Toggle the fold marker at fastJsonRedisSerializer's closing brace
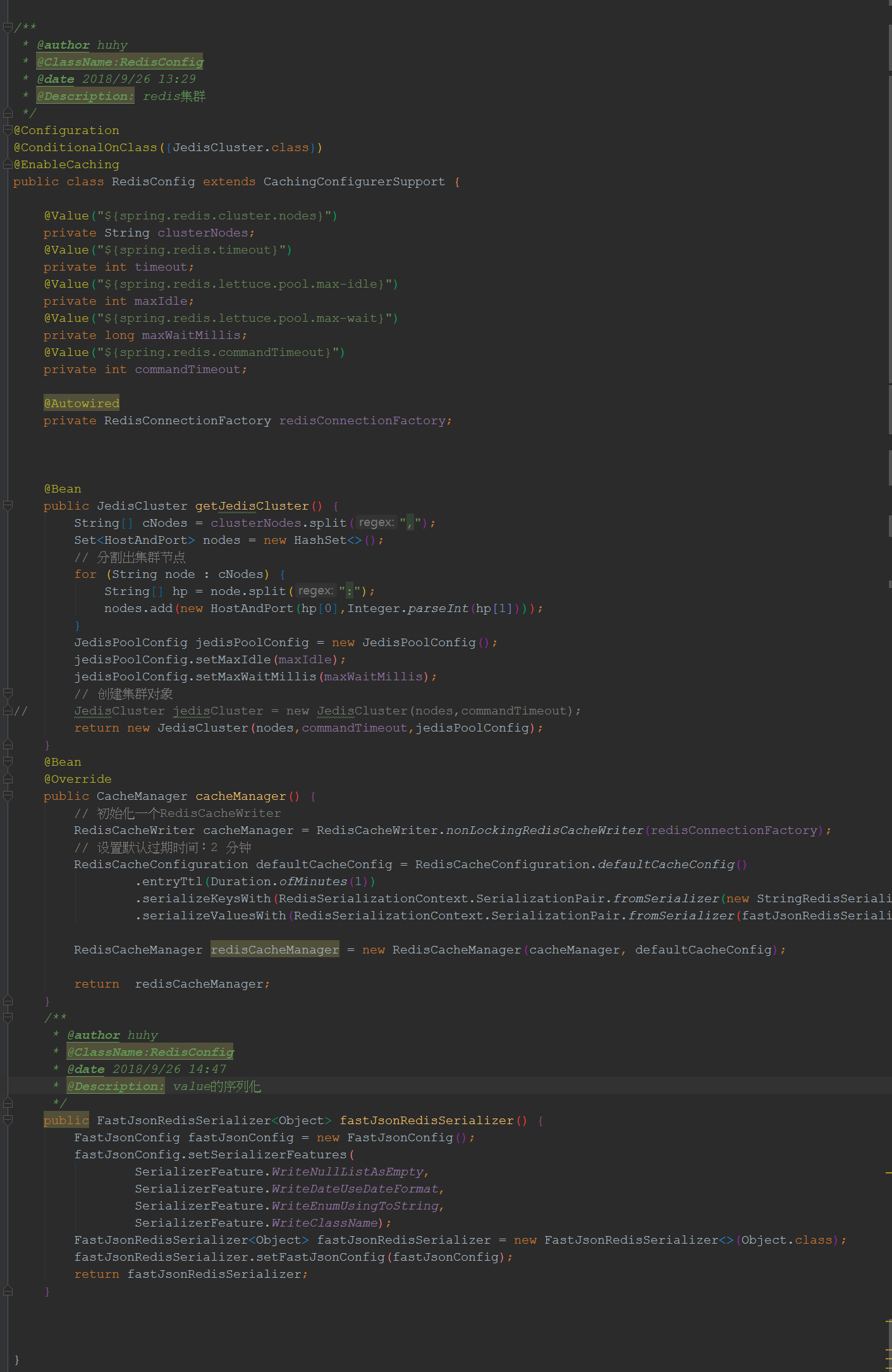Screen dimensions: 892x1372 [8, 1291]
